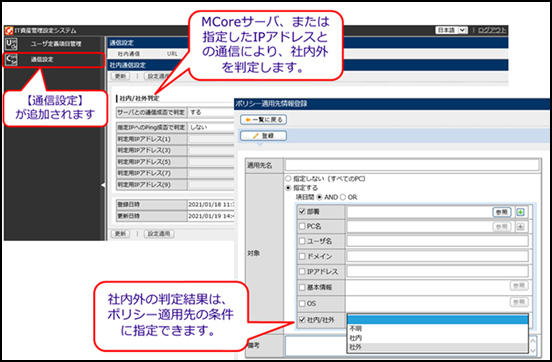Click the ユーザ定義項目管理 sidebar icon
This screenshot has width=552, height=362.
[x=11, y=44]
